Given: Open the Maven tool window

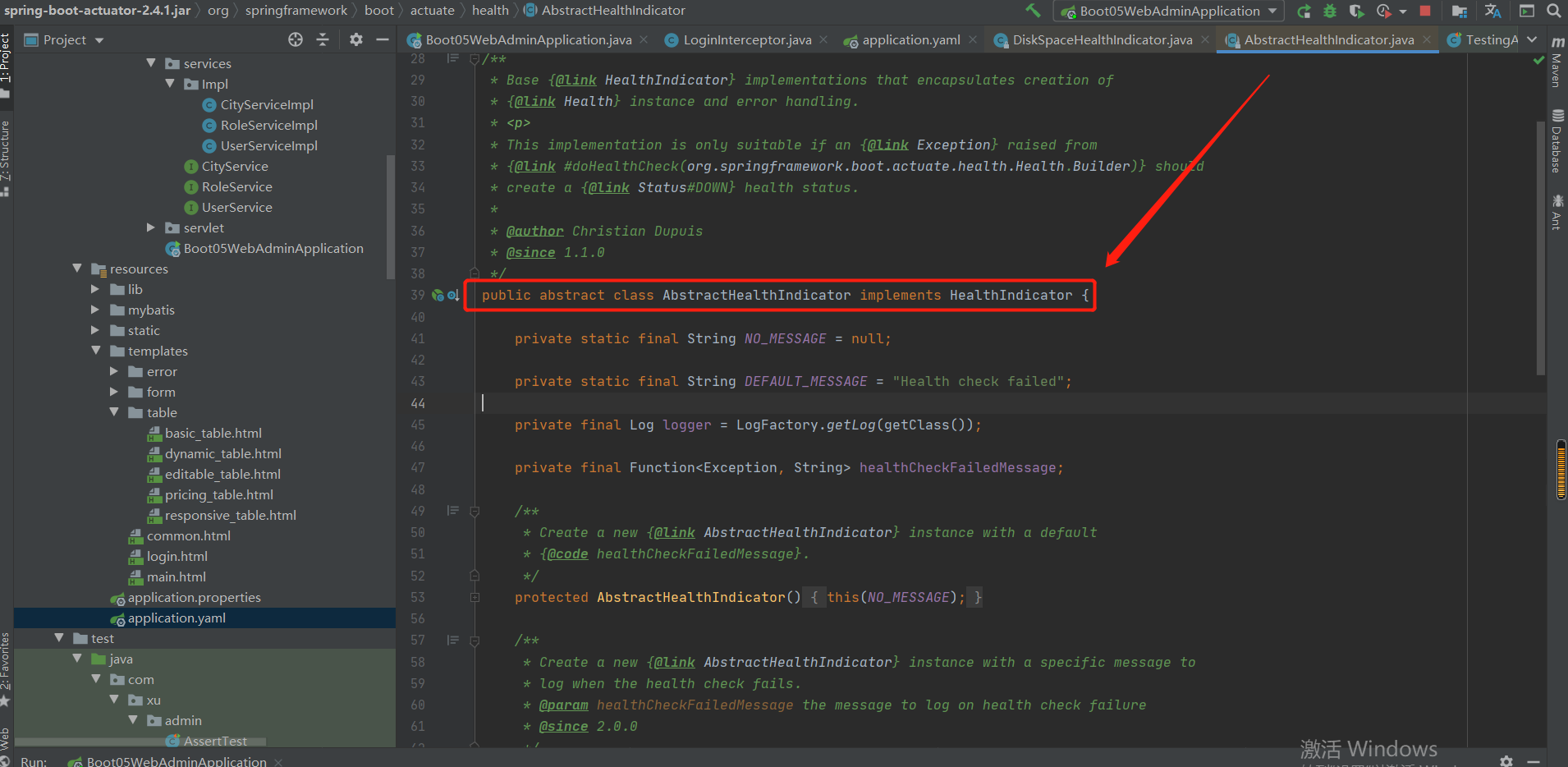Looking at the screenshot, I should pos(1557,62).
